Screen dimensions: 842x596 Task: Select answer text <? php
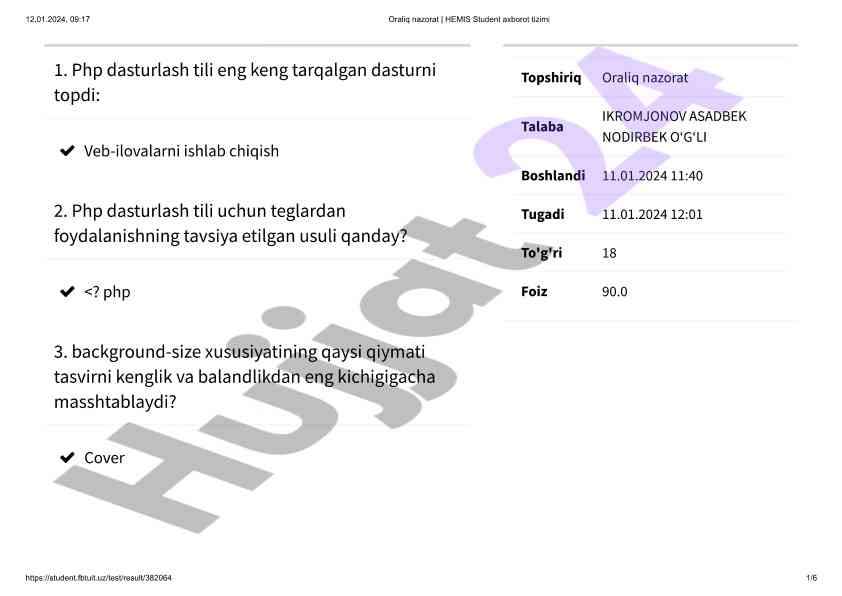click(x=107, y=292)
